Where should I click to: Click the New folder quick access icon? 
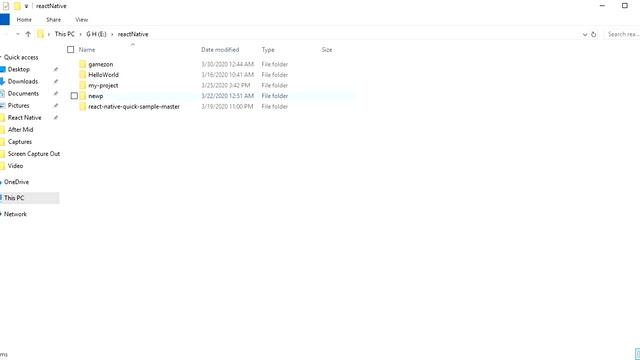pos(17,6)
